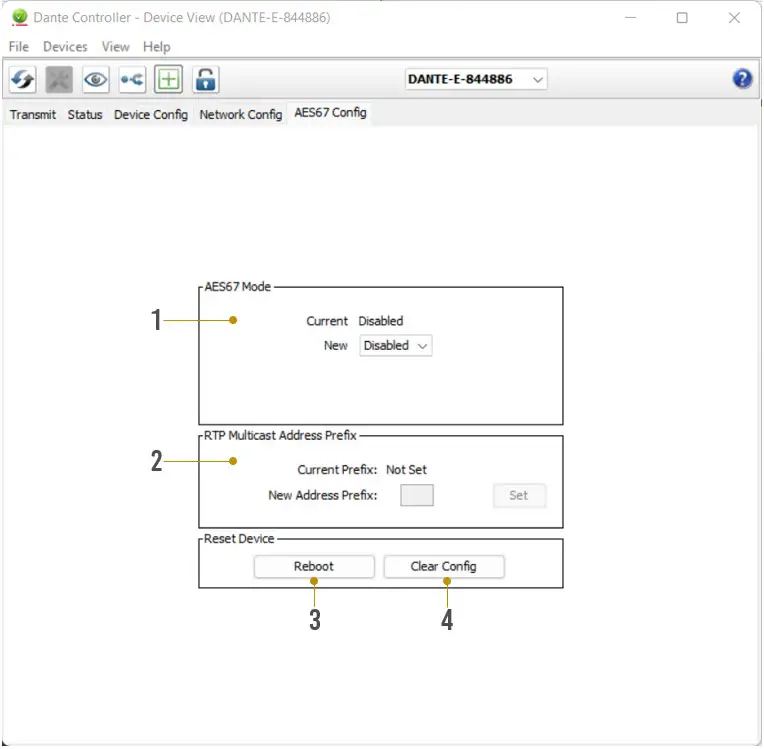Click the Identify device eye icon

(96, 79)
